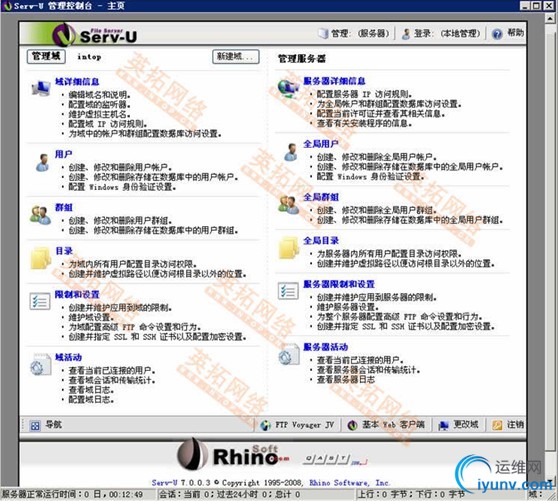
Task: Click the Directories (目录) folder icon
Action: coord(41,258)
